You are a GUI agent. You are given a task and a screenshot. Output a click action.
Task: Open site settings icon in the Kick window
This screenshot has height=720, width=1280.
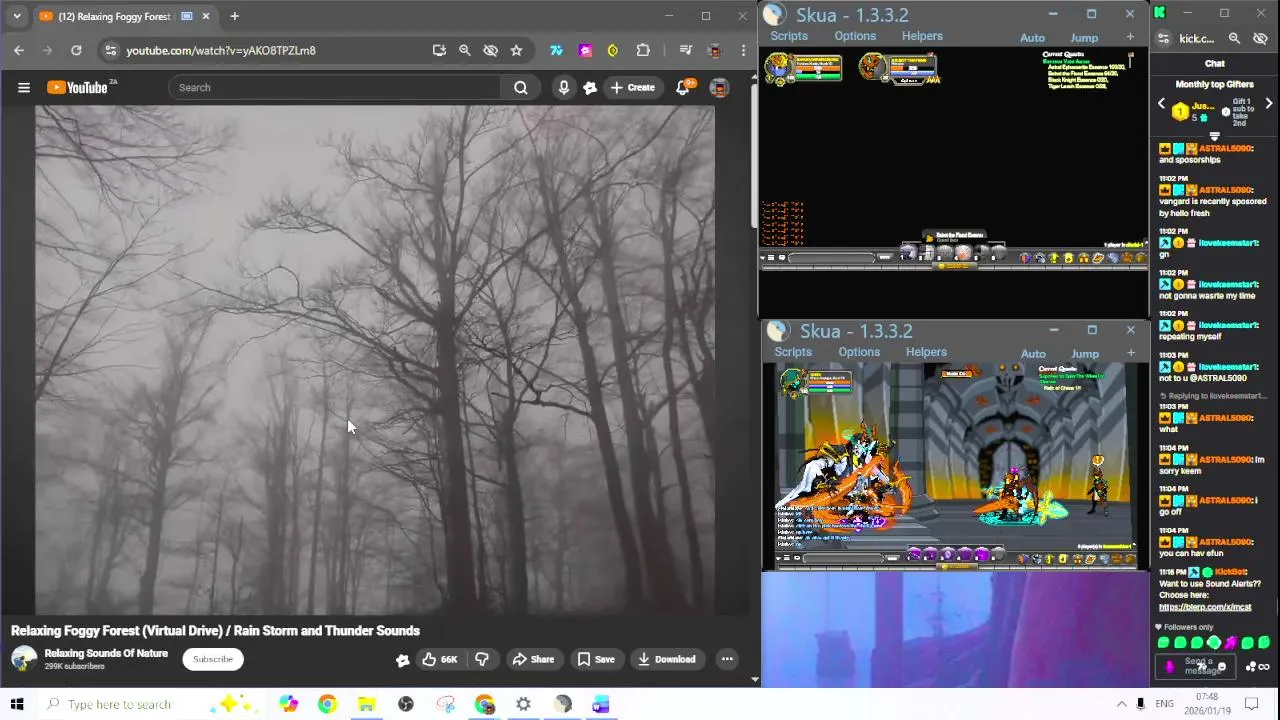[x=1163, y=39]
